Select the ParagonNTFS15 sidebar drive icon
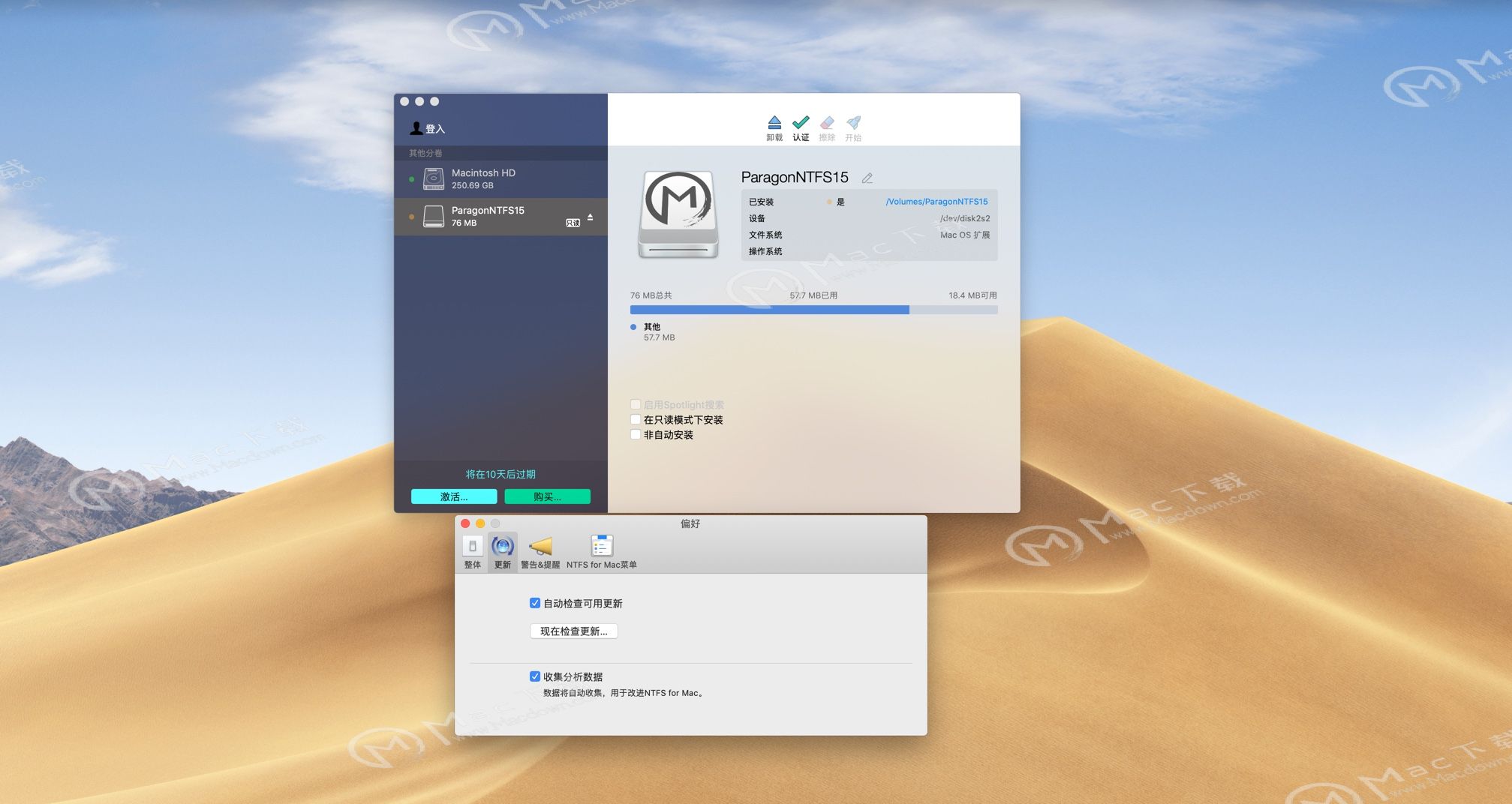 (x=434, y=217)
